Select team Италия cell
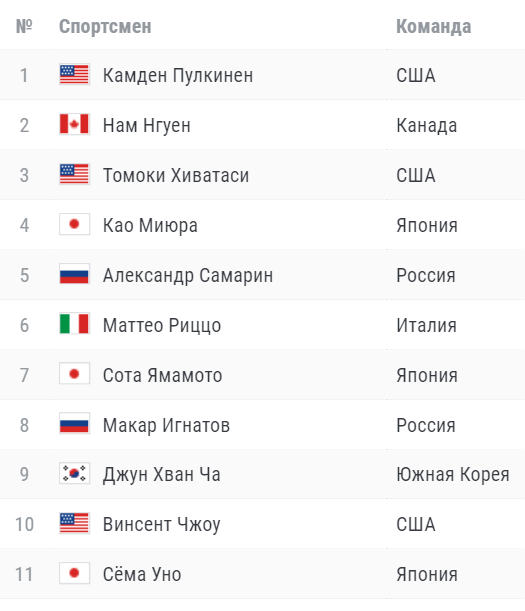 (x=426, y=325)
